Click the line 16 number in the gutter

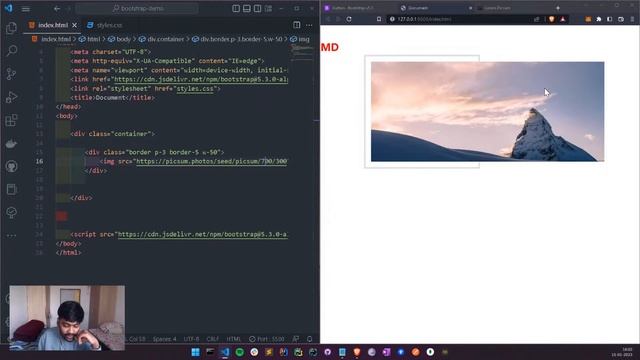pos(39,161)
